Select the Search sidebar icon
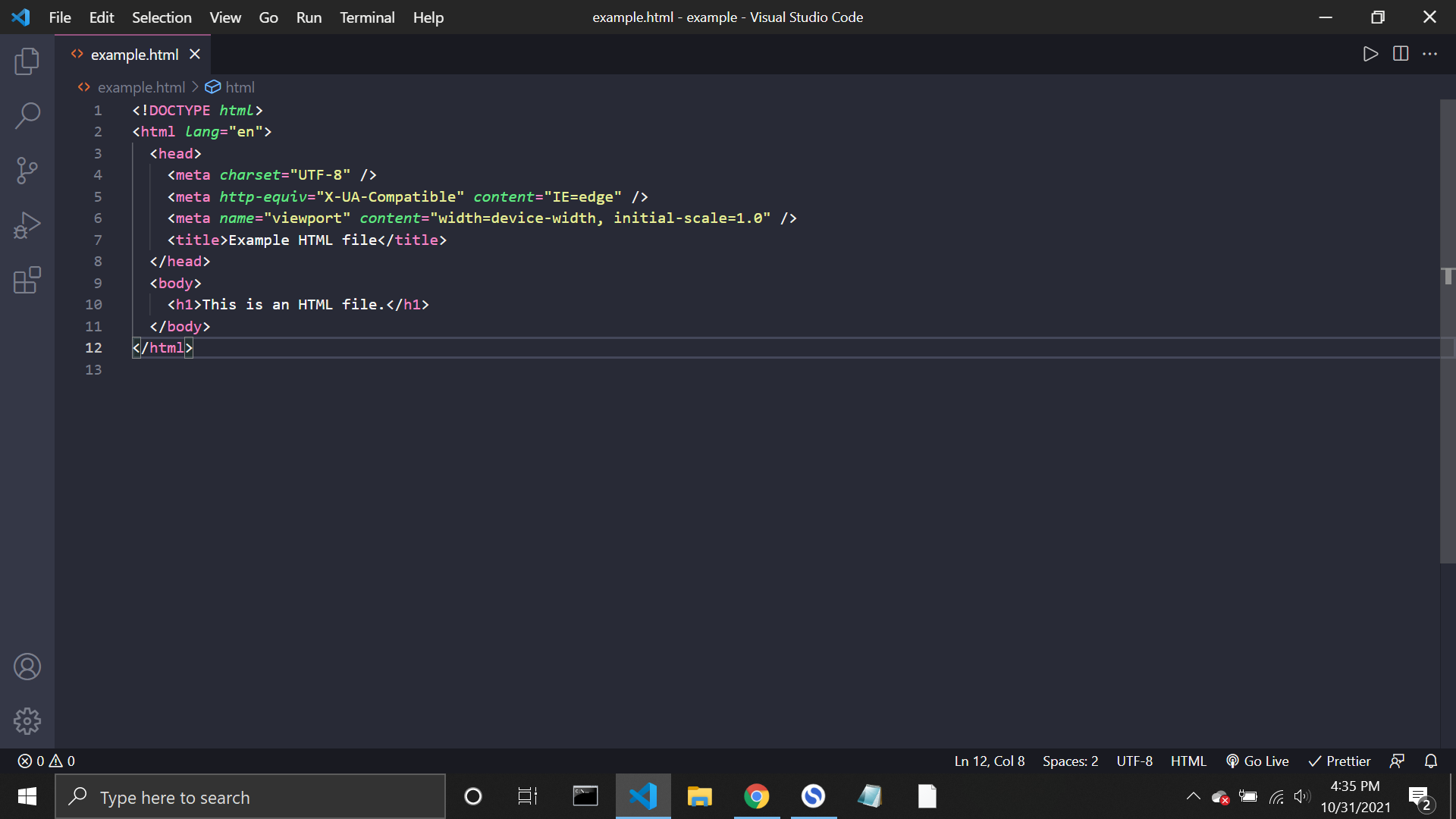Viewport: 1456px width, 819px height. click(x=27, y=115)
